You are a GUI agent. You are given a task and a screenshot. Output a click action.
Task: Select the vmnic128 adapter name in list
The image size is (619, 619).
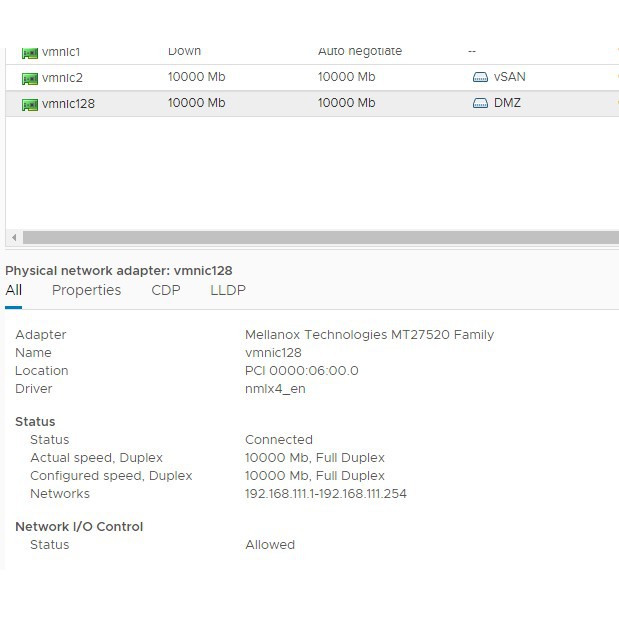[x=68, y=103]
